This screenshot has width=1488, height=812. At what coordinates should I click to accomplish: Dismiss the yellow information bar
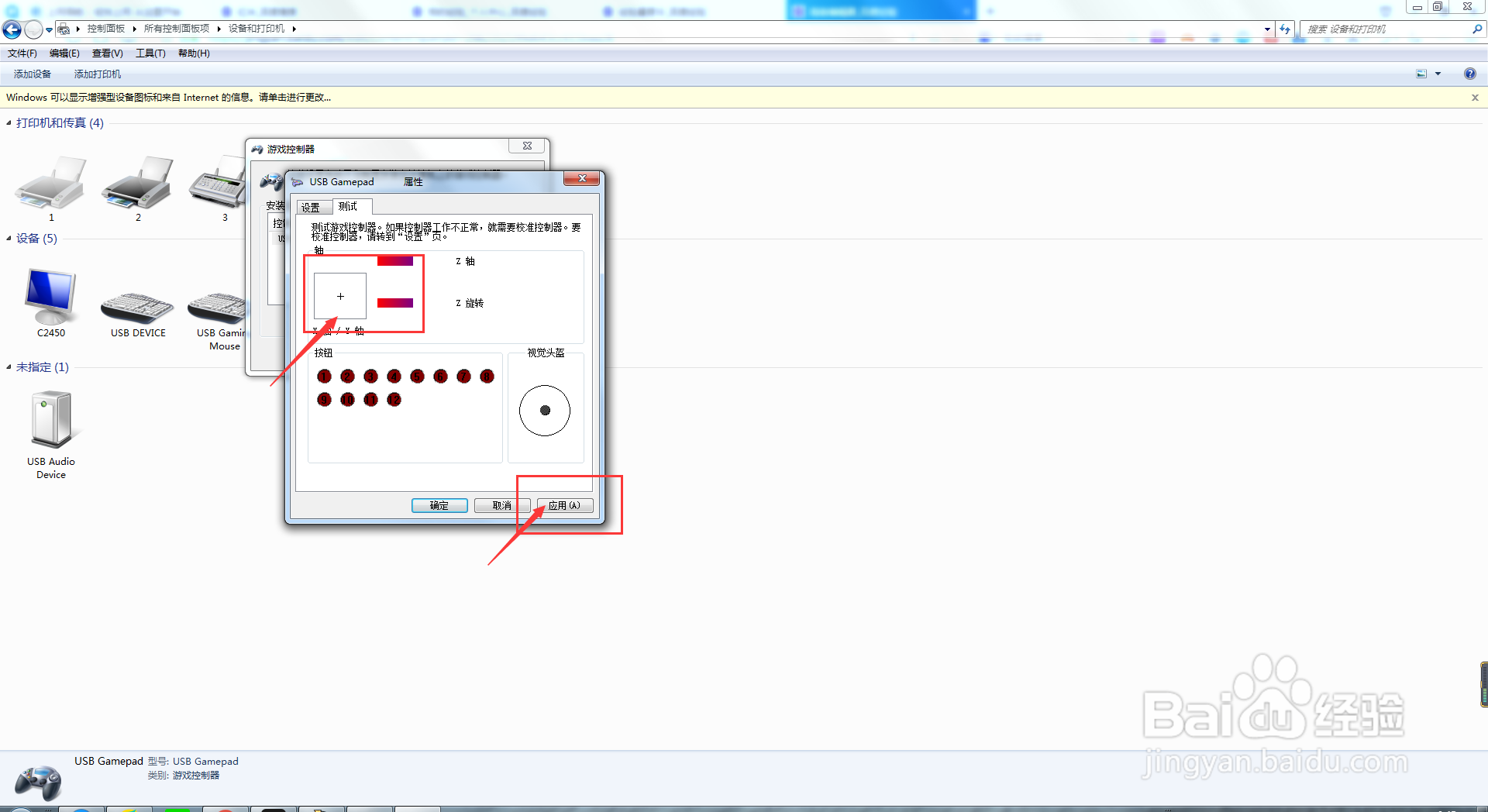[1475, 98]
